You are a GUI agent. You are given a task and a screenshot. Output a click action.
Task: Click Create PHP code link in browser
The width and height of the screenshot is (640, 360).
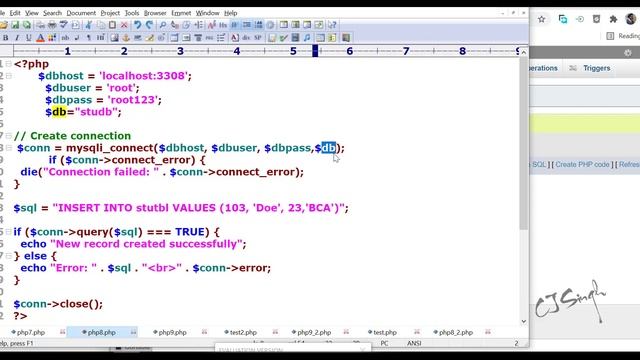(582, 164)
